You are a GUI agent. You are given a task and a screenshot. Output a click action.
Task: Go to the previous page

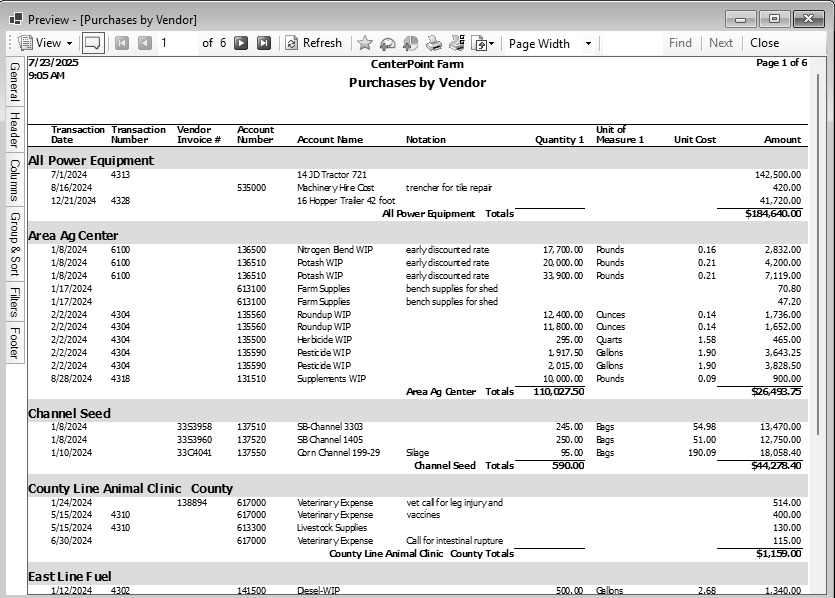tap(145, 43)
